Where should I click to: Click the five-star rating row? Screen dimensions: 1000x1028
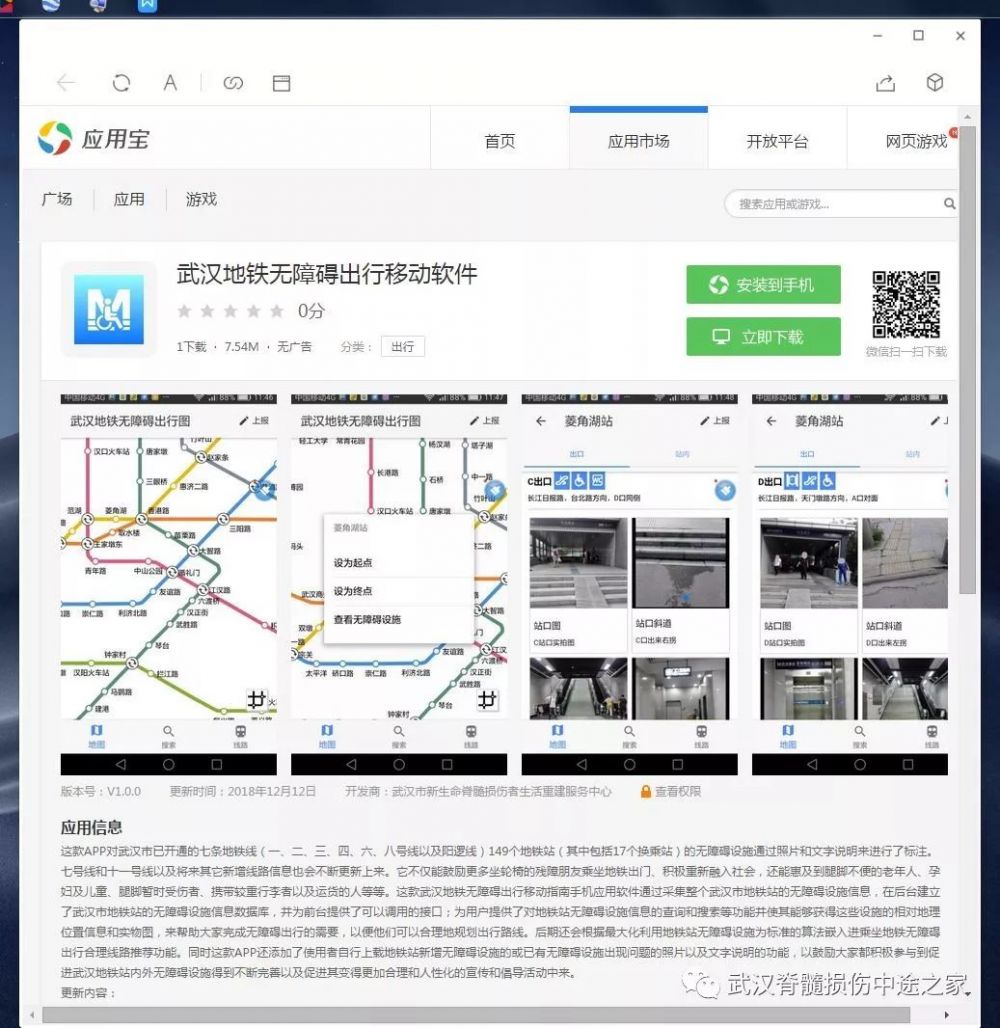pyautogui.click(x=230, y=311)
